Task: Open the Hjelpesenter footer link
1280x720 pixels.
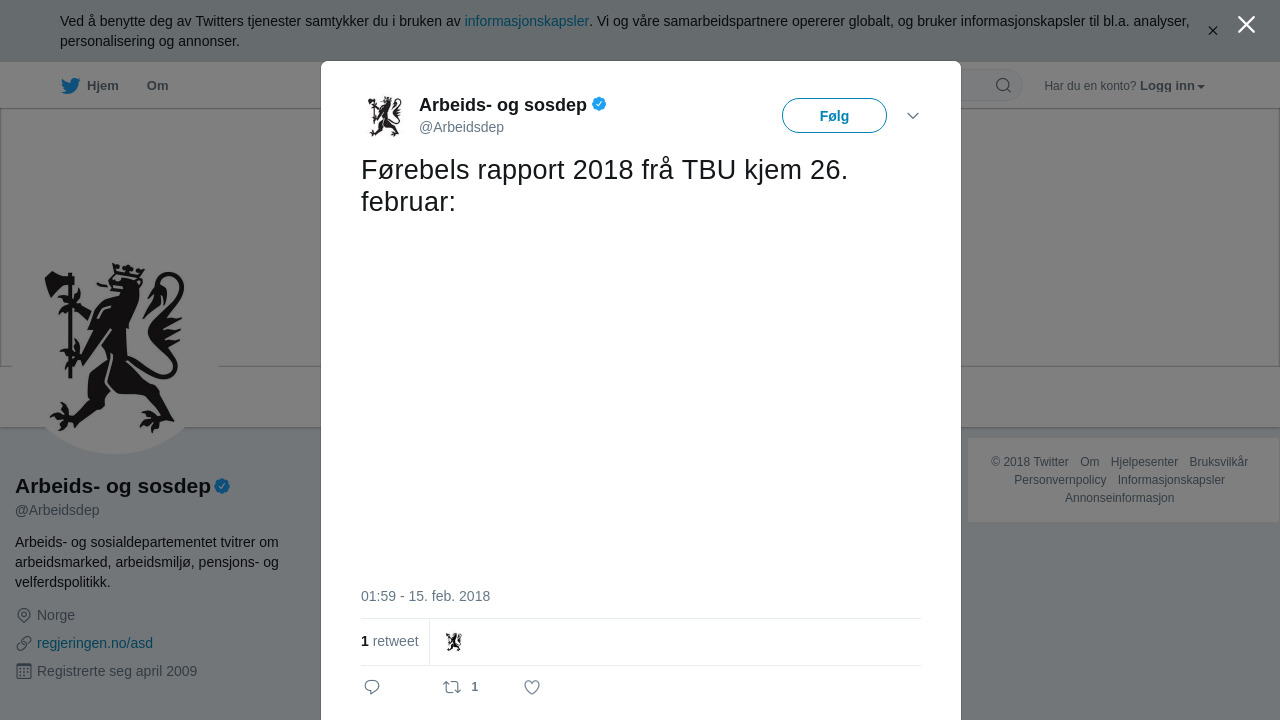Action: [1144, 462]
